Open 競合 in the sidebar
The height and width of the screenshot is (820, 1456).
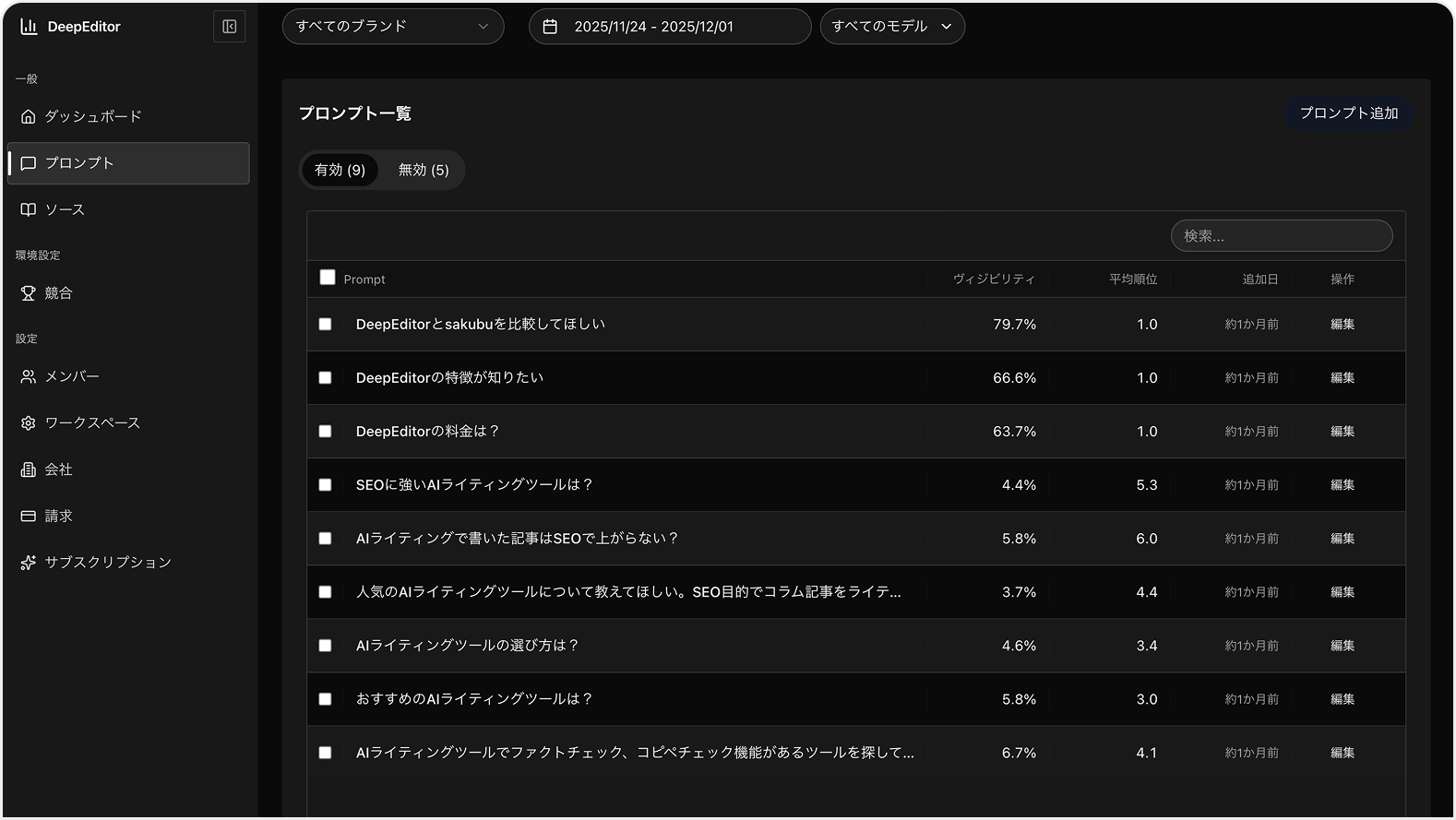[x=128, y=293]
